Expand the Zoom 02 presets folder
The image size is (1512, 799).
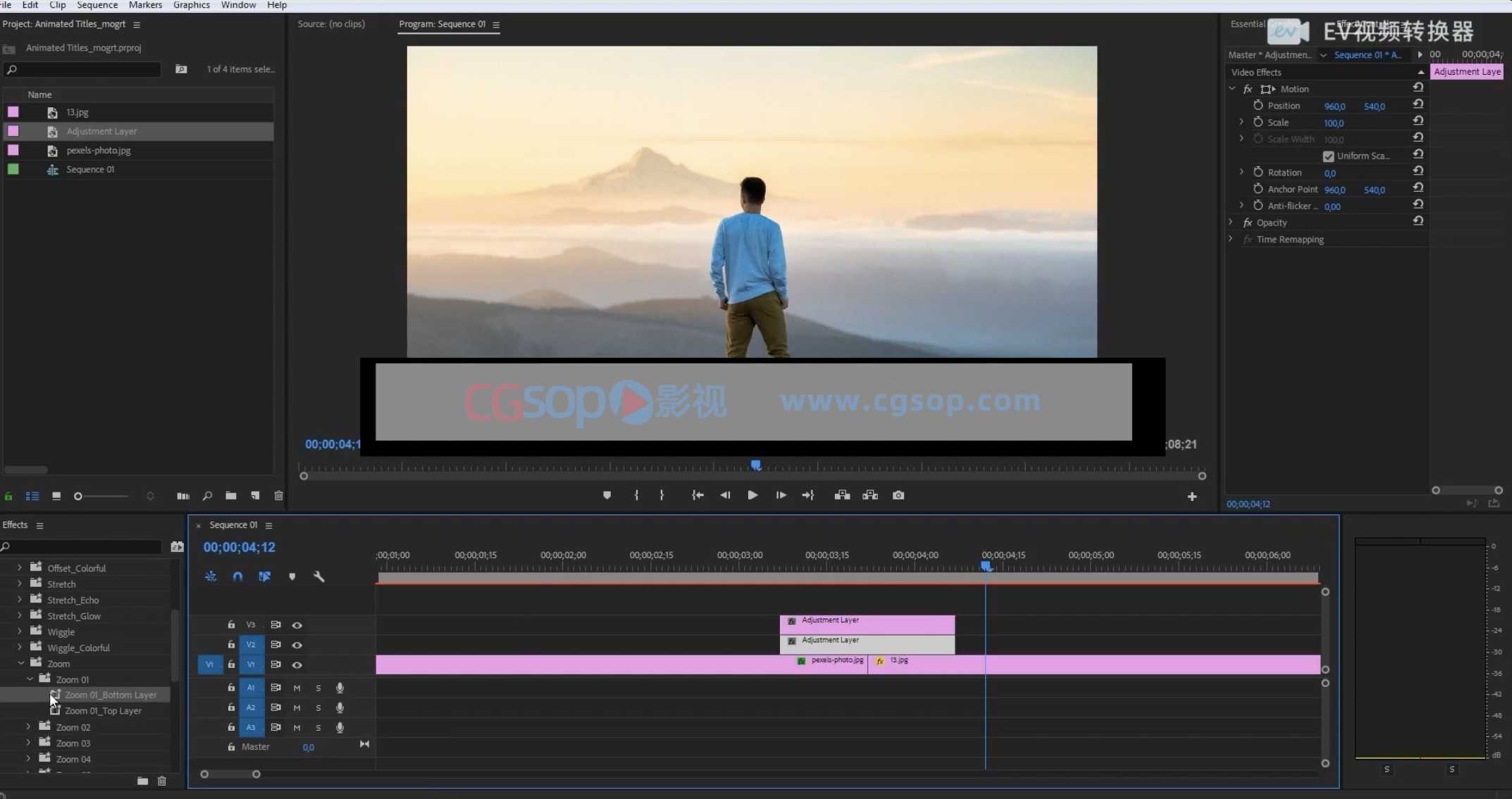pos(28,726)
